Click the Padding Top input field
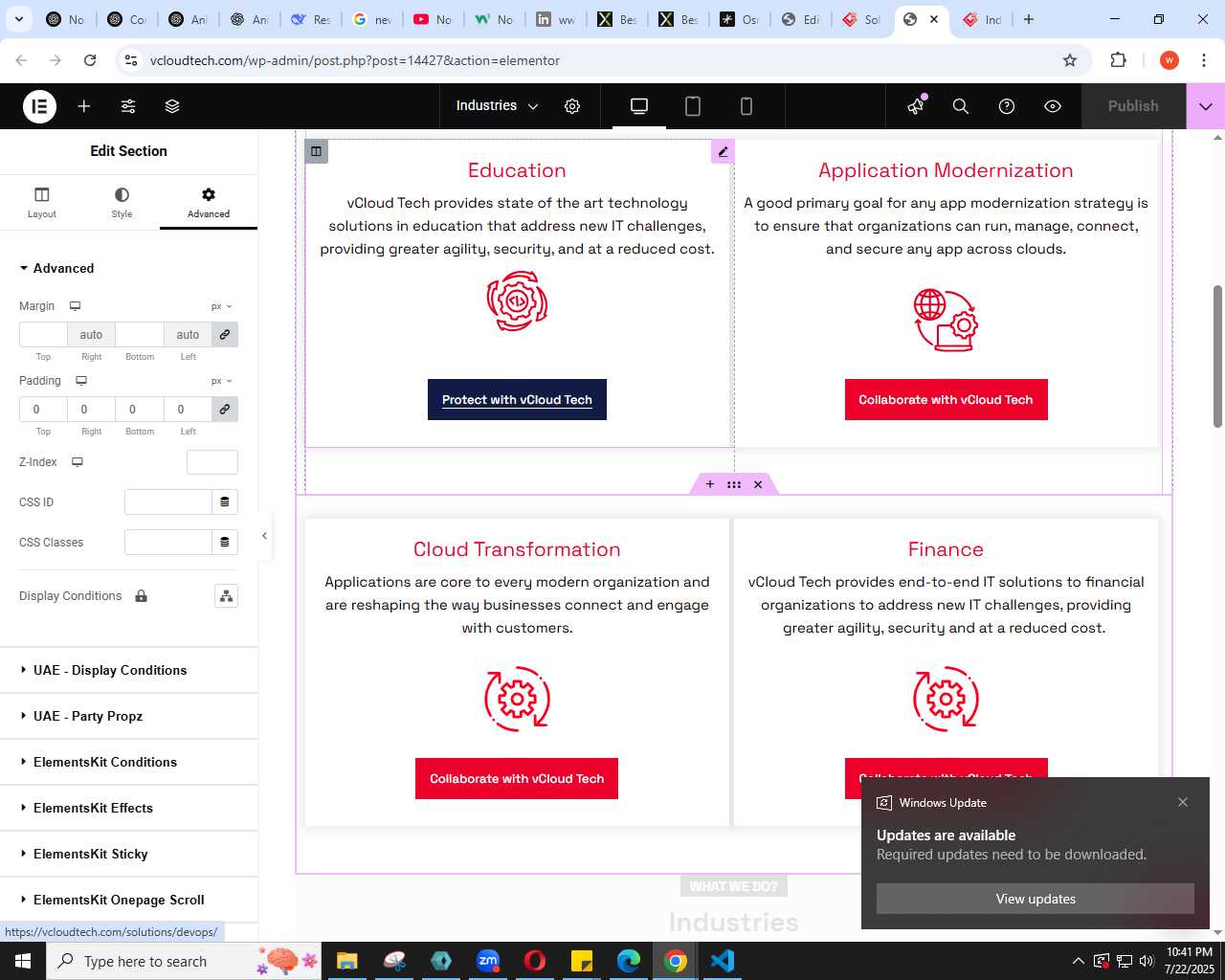Viewport: 1225px width, 980px height. coord(43,409)
